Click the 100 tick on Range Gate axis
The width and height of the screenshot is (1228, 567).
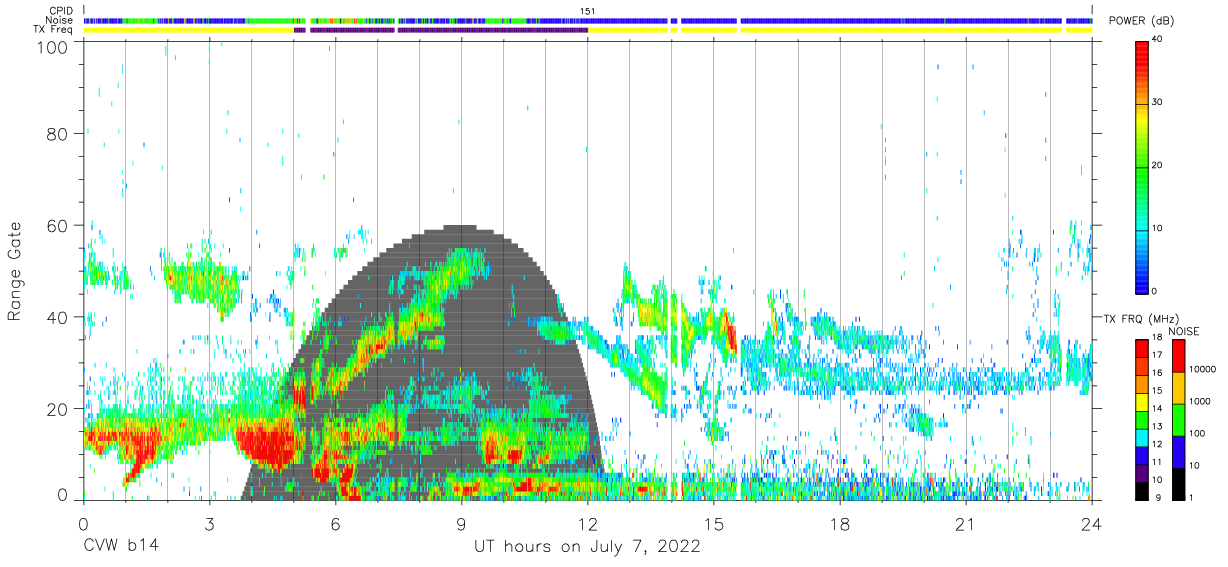[52, 46]
